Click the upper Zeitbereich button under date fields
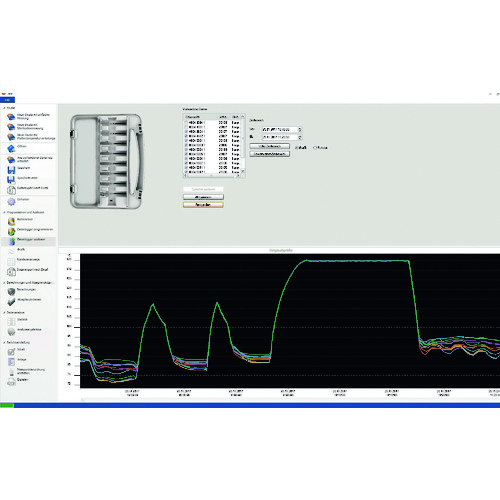This screenshot has height=500, width=500. click(x=270, y=146)
